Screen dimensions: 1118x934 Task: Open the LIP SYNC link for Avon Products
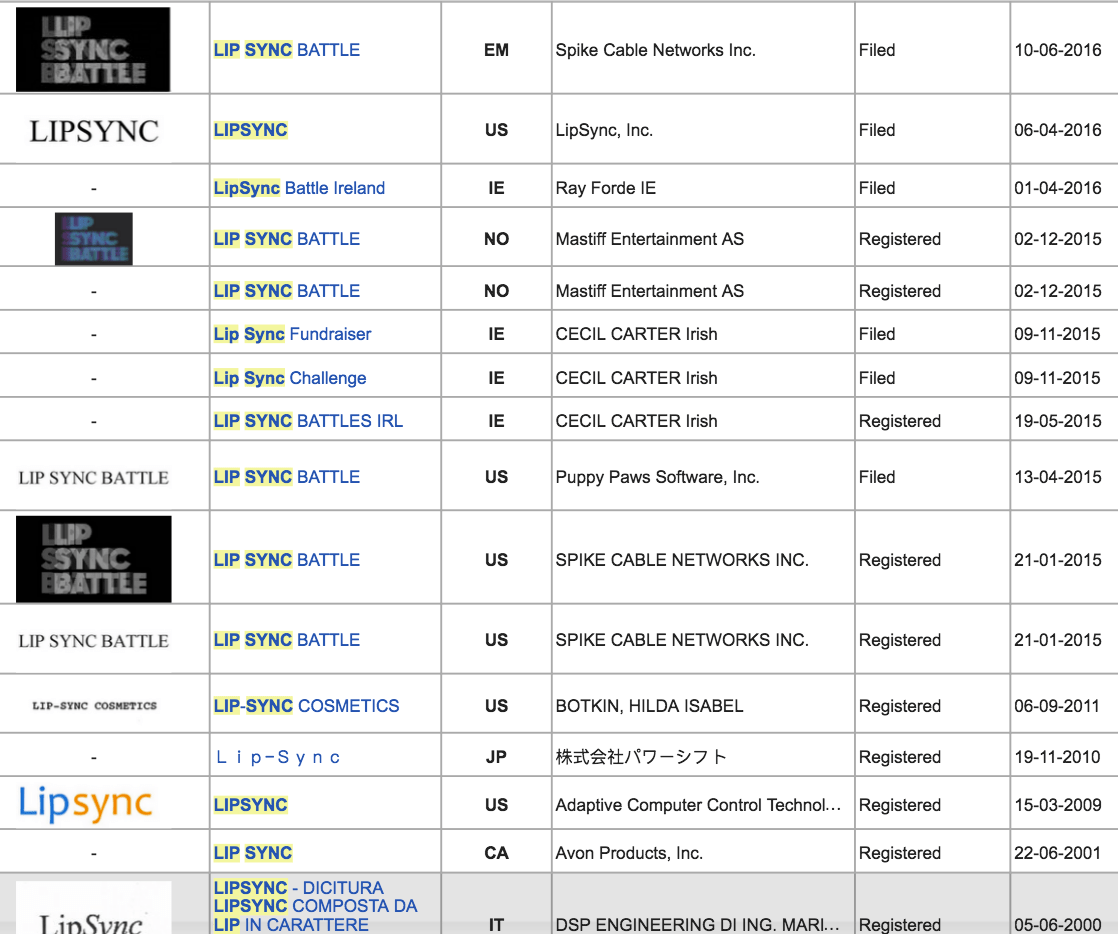tap(252, 853)
